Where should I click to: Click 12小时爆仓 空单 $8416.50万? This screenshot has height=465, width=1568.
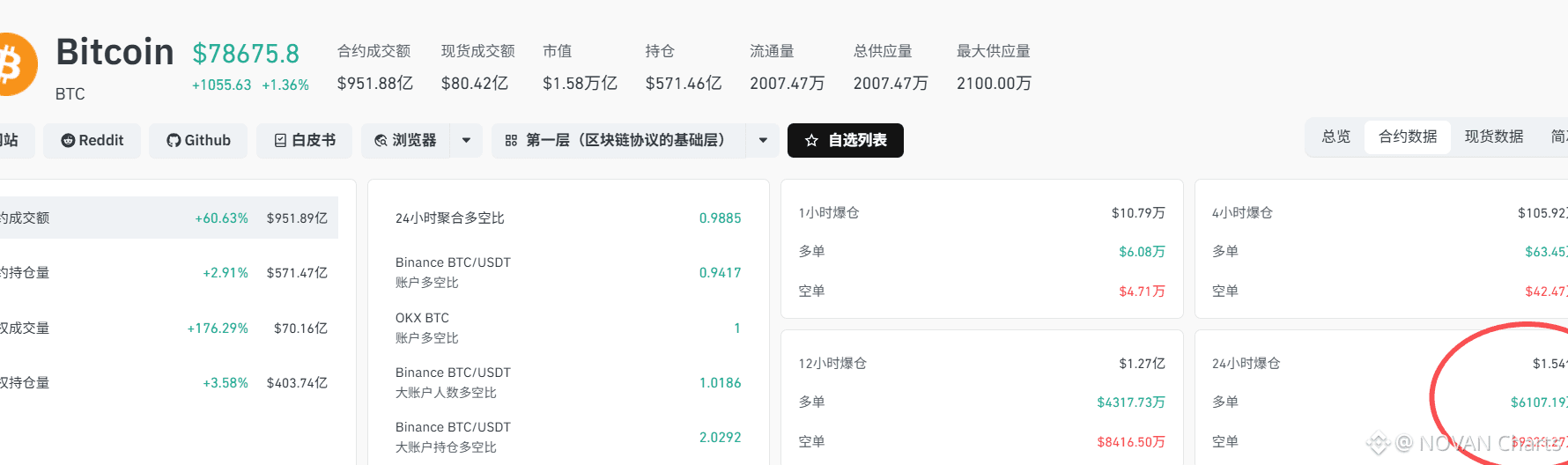1131,441
